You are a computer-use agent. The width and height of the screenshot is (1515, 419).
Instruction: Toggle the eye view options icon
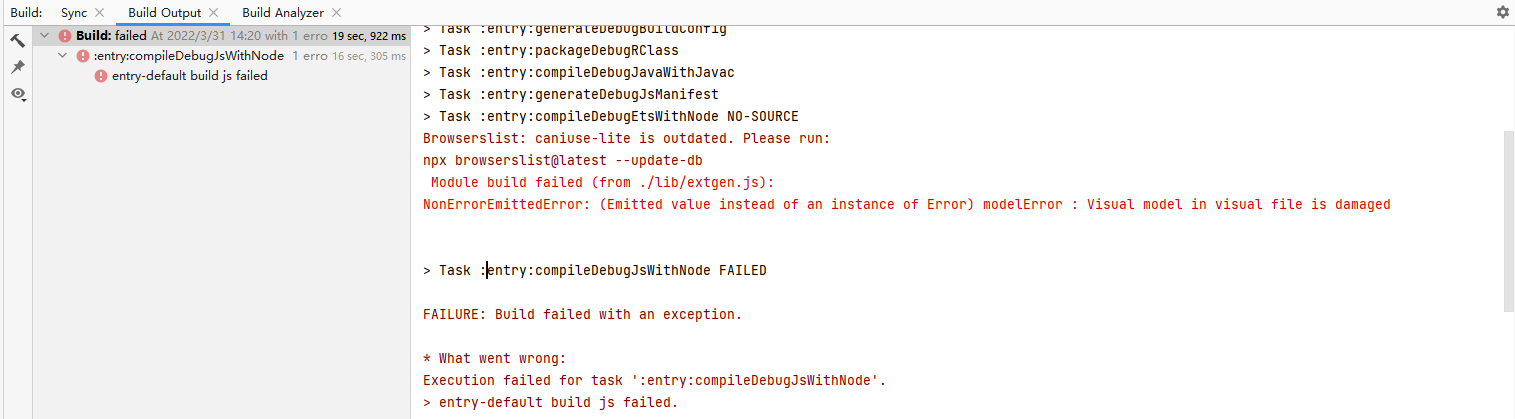18,94
